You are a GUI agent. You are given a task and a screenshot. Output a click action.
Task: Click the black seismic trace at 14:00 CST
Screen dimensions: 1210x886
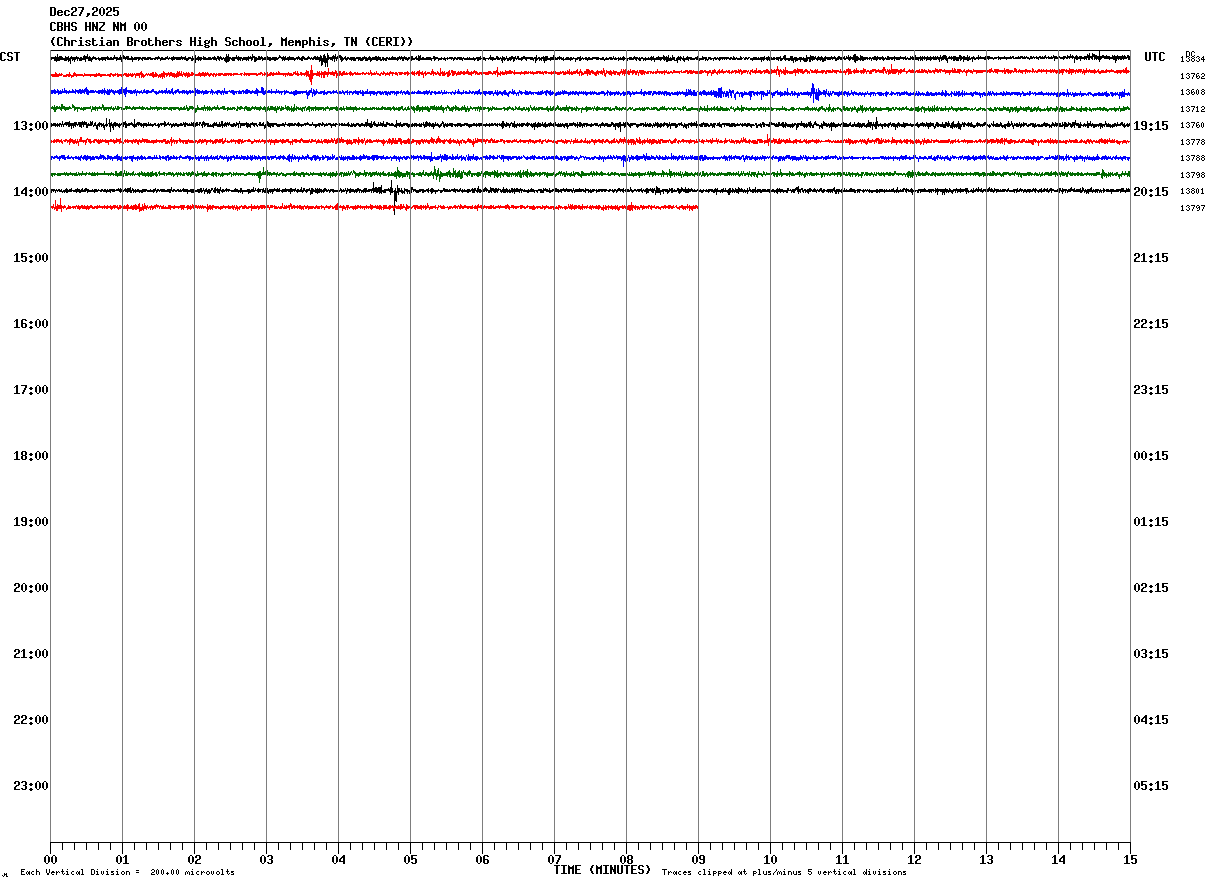(590, 190)
